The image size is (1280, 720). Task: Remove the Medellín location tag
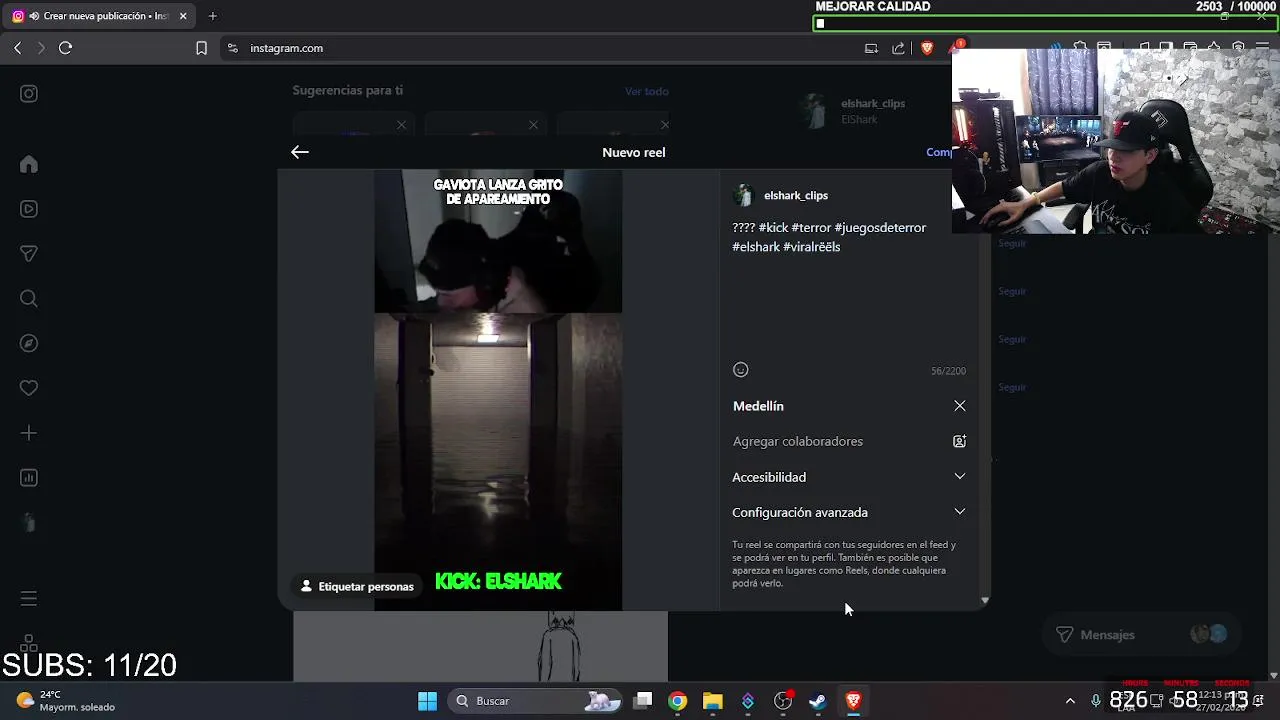pos(960,406)
